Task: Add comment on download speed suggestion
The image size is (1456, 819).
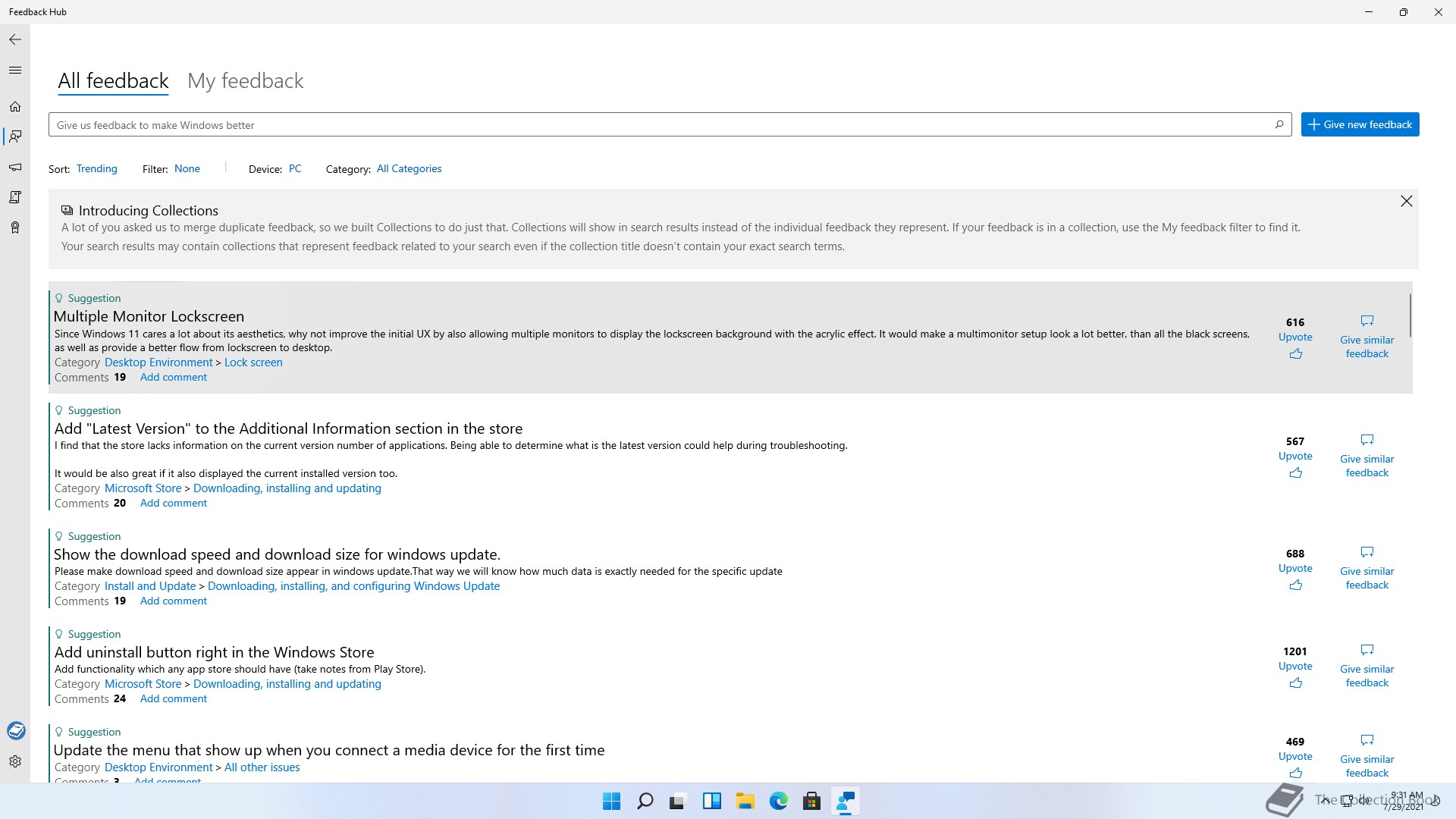Action: [174, 601]
